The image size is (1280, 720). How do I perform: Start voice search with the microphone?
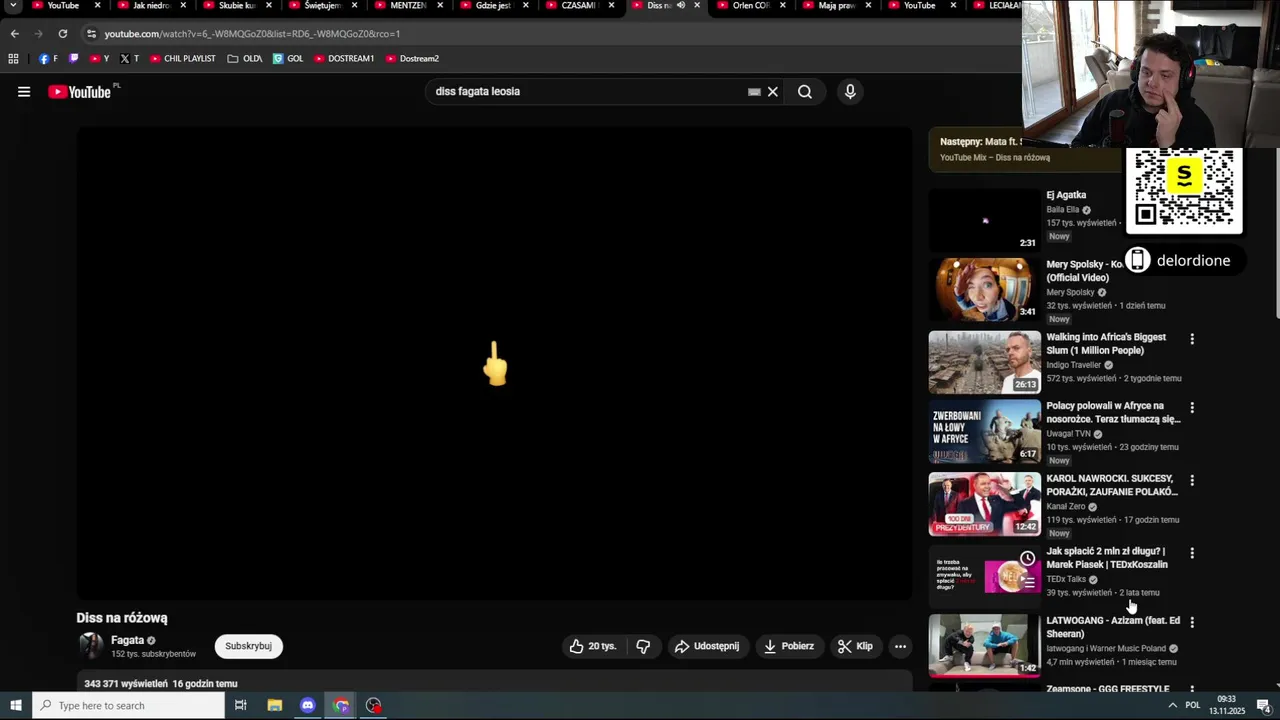850,92
